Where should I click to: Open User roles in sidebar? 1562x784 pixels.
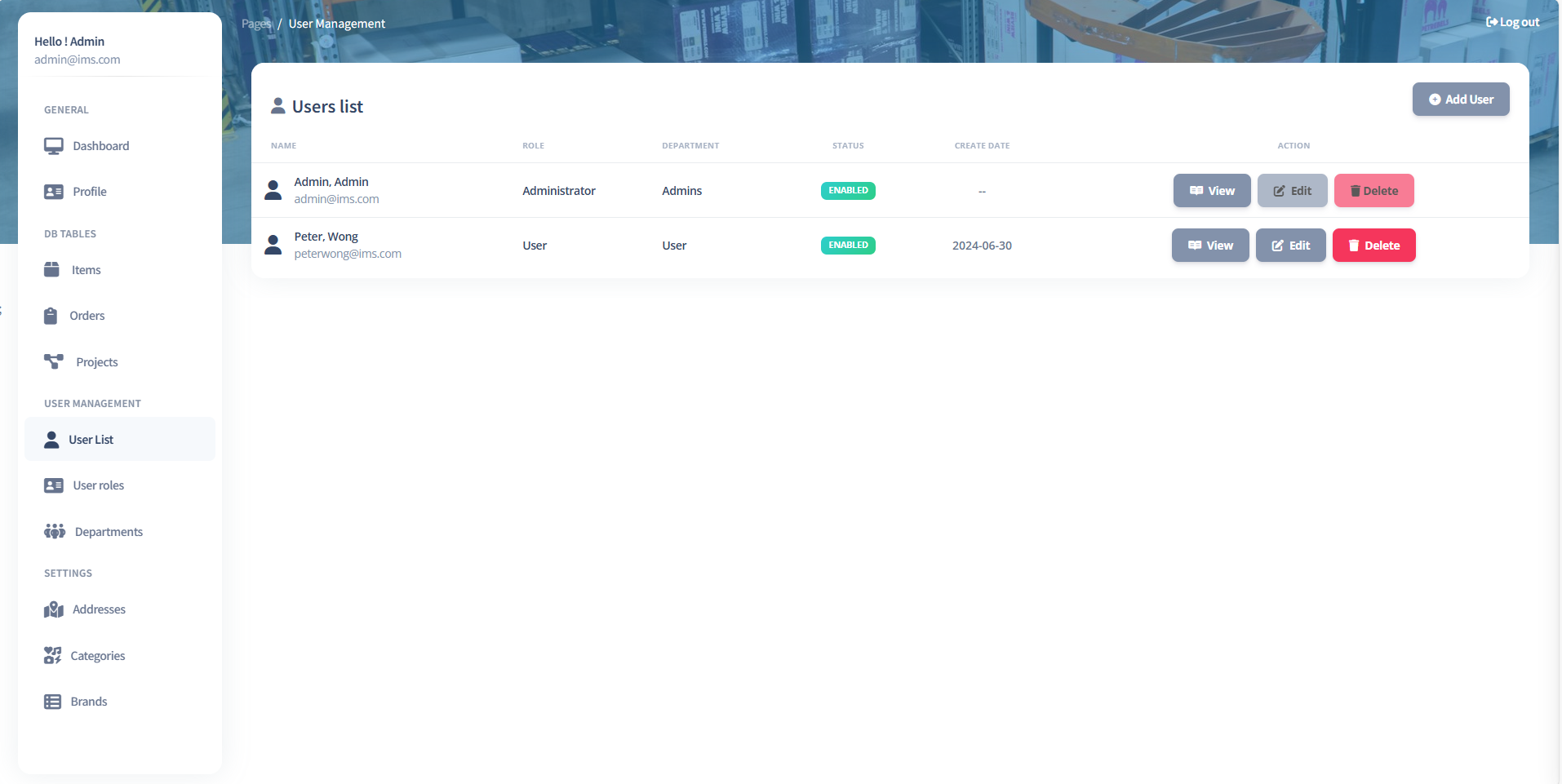(x=98, y=485)
